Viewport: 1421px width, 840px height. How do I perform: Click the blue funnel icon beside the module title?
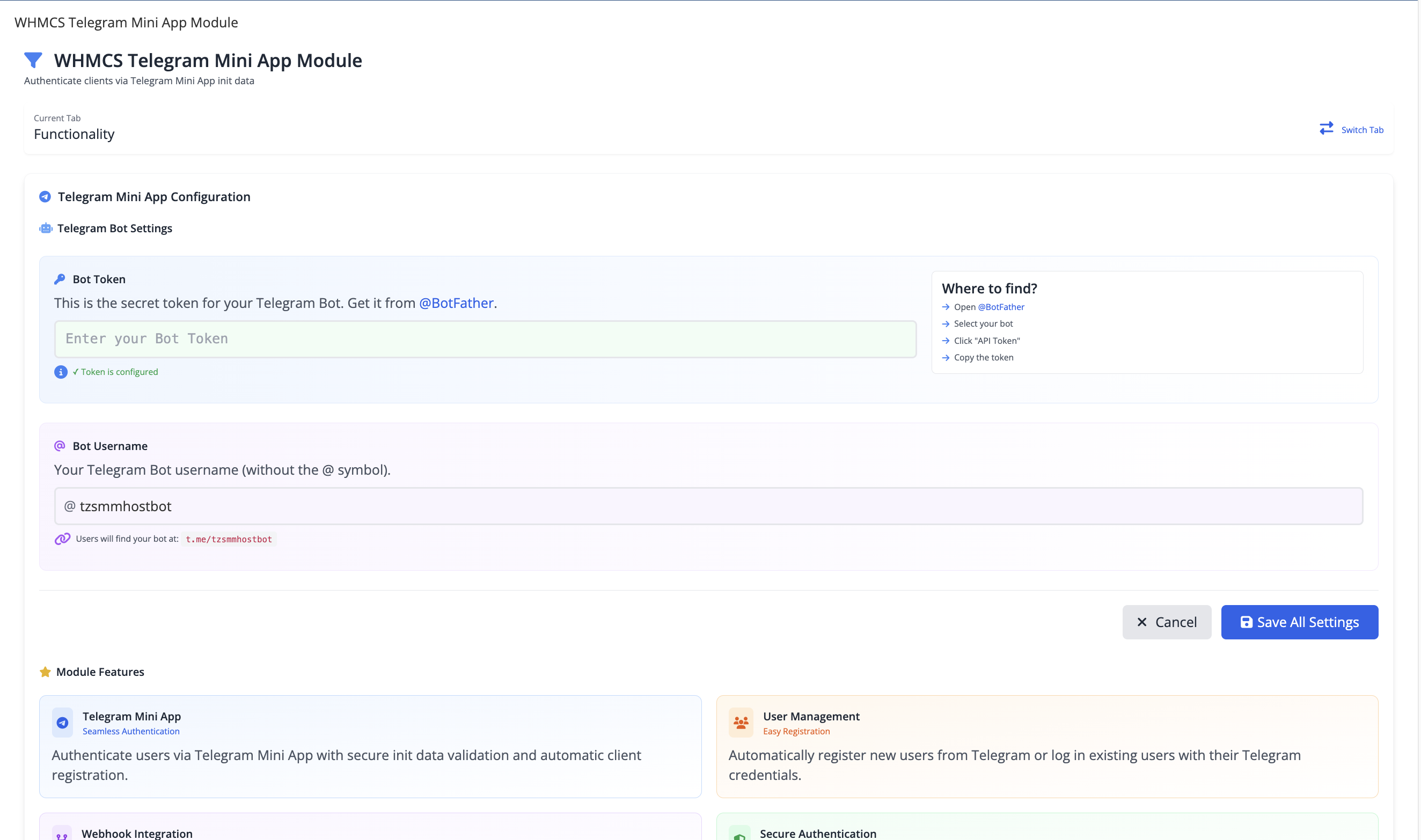click(x=33, y=60)
